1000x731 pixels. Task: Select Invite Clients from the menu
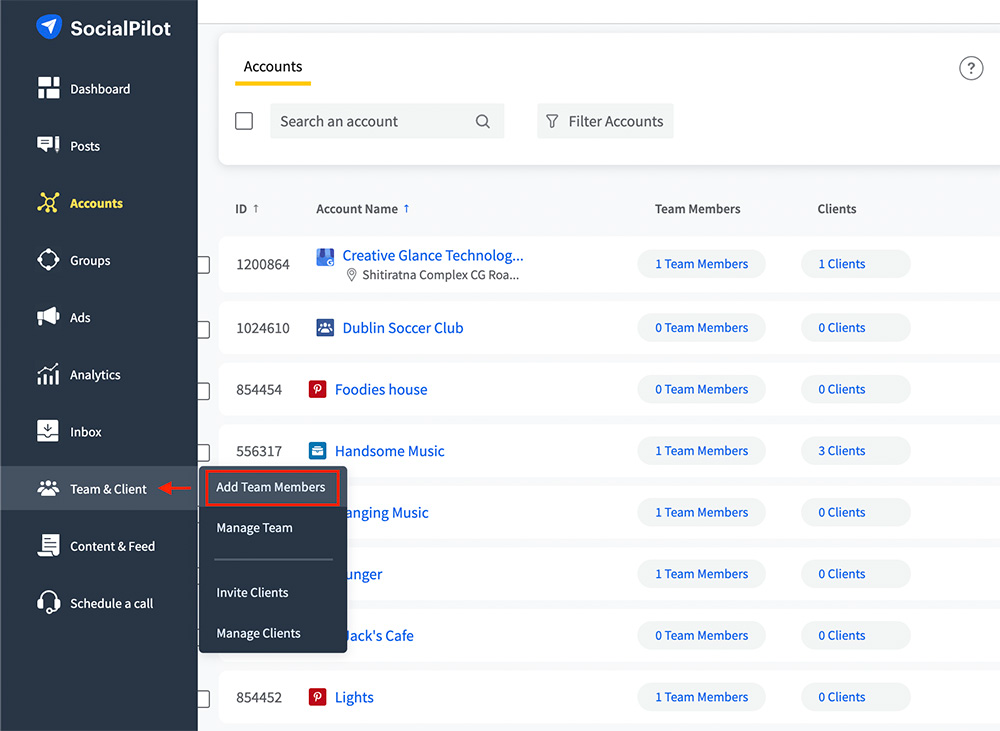(252, 593)
